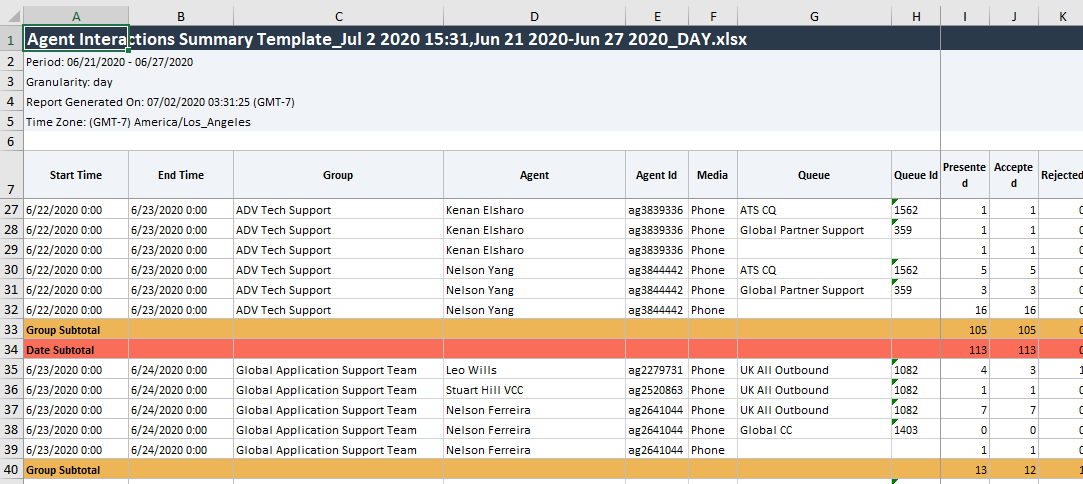Image resolution: width=1083 pixels, height=484 pixels.
Task: Select column G header
Action: [x=814, y=17]
